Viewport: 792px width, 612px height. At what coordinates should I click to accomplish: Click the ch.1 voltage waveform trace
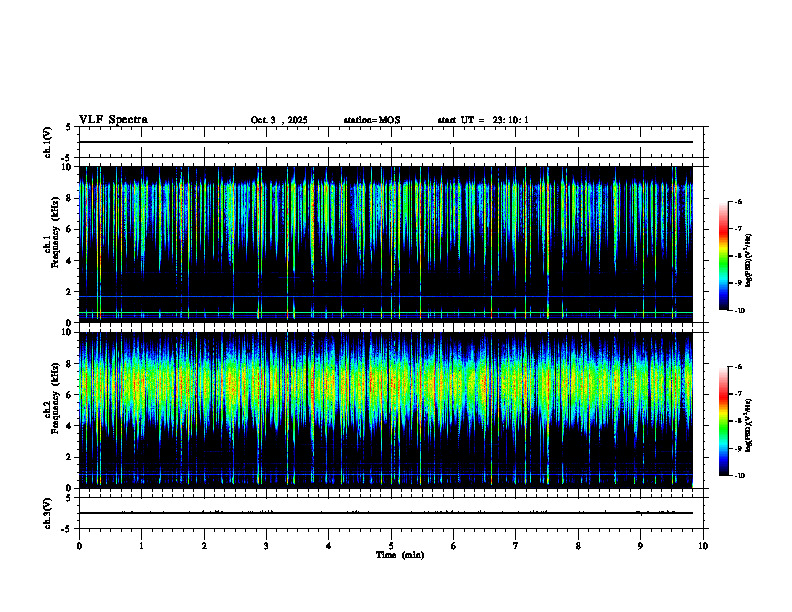click(x=386, y=142)
